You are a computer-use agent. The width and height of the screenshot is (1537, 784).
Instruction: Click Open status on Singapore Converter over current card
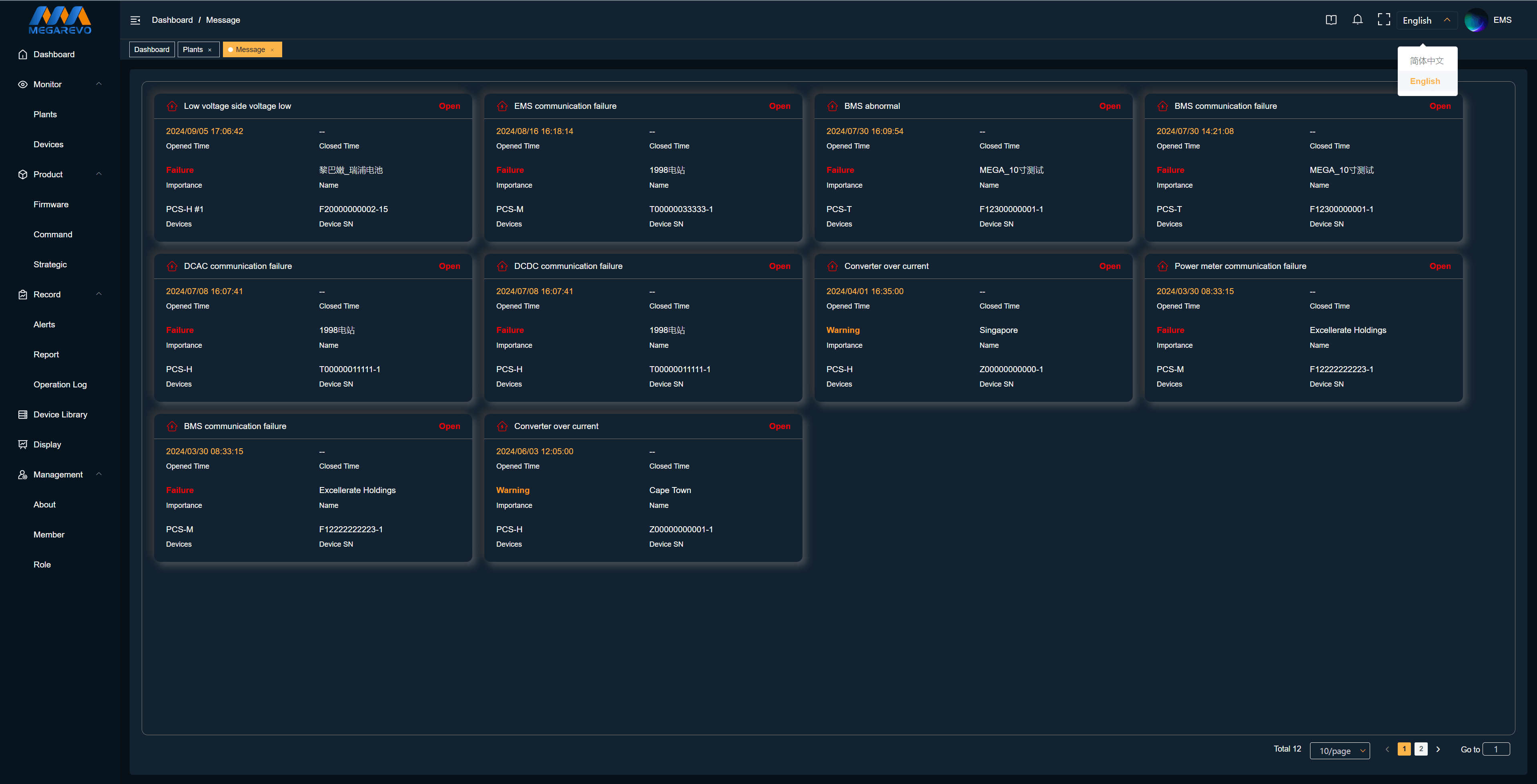point(1110,266)
